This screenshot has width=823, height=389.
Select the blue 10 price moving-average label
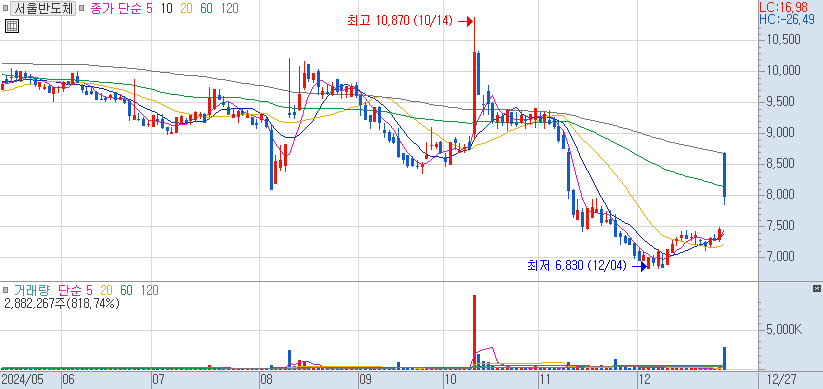coord(168,8)
